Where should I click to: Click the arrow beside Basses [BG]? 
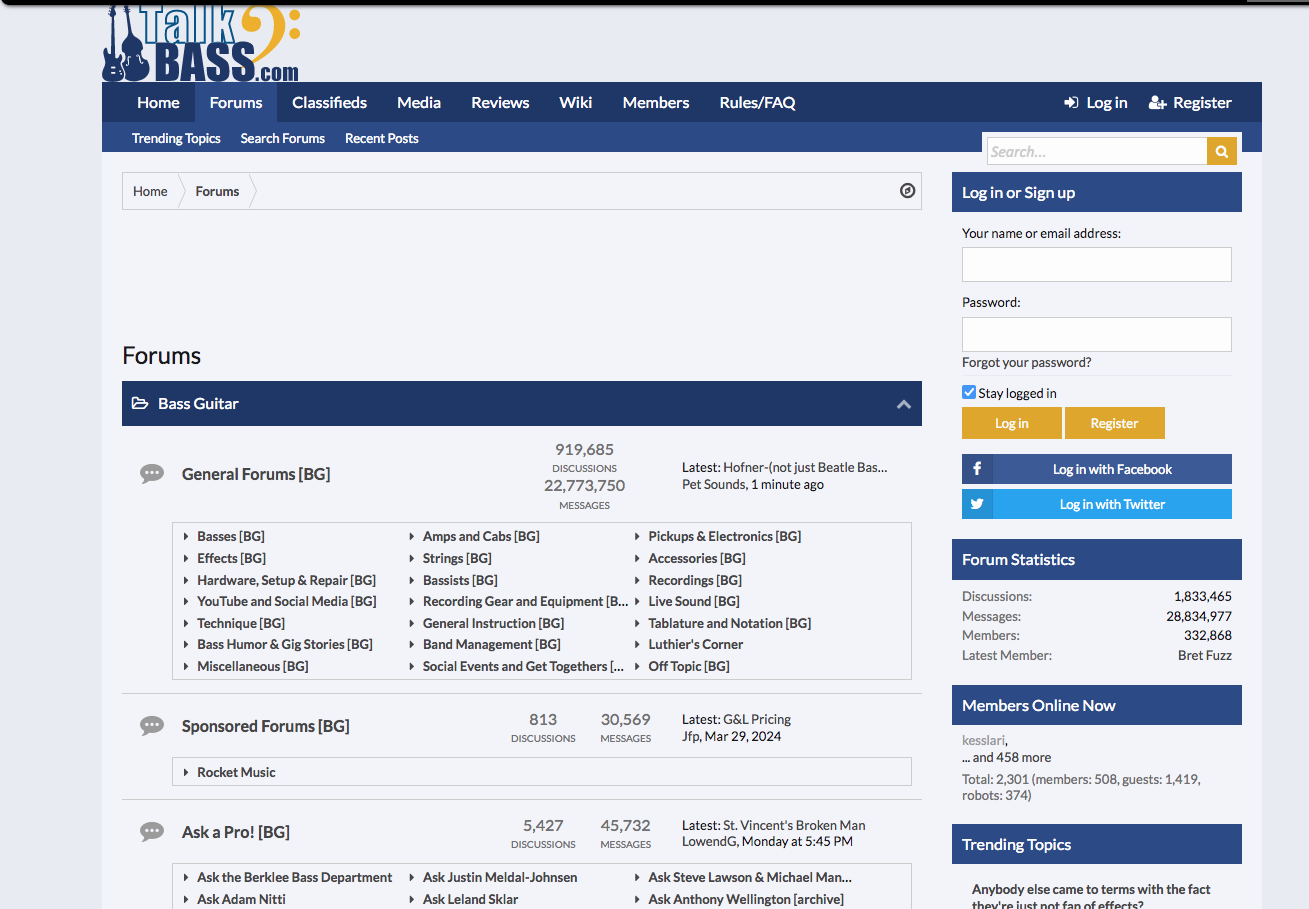tap(187, 537)
